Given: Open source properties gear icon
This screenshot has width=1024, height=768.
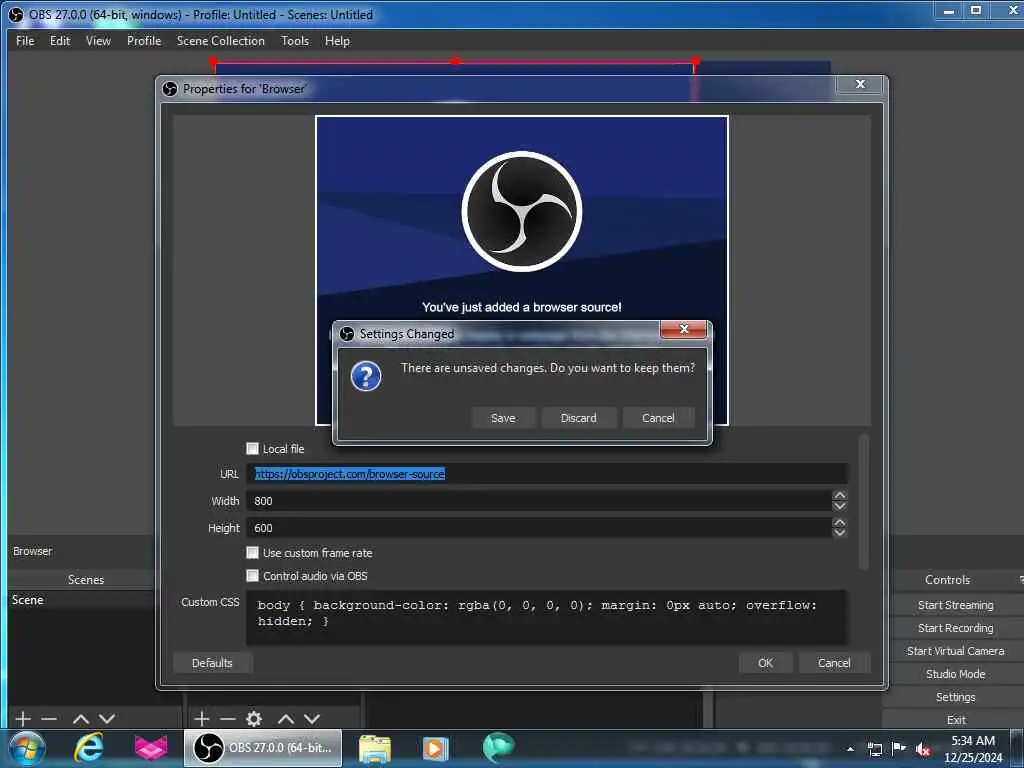Looking at the screenshot, I should point(254,719).
